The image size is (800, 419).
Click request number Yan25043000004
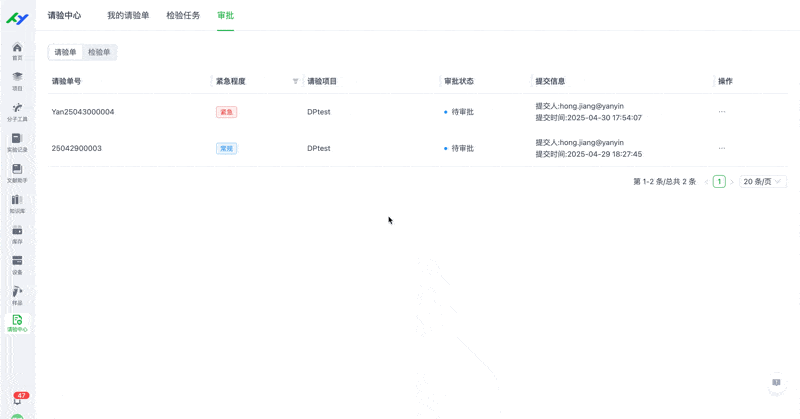(x=83, y=112)
